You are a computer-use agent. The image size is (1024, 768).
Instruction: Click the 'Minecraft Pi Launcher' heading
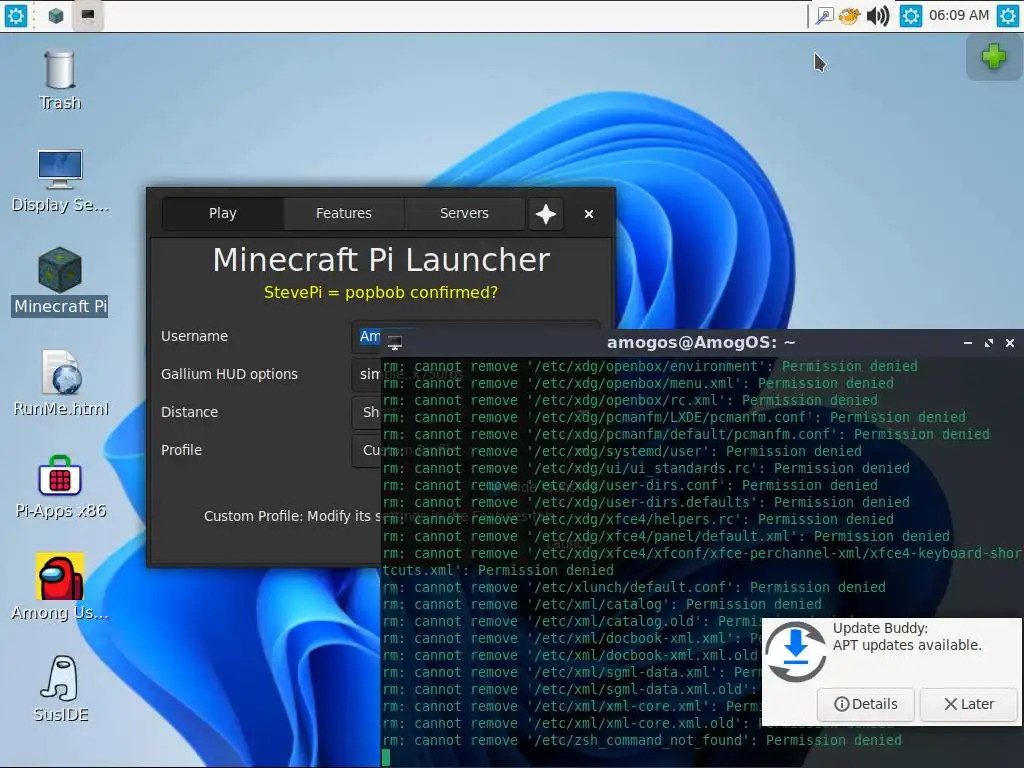[x=381, y=260]
